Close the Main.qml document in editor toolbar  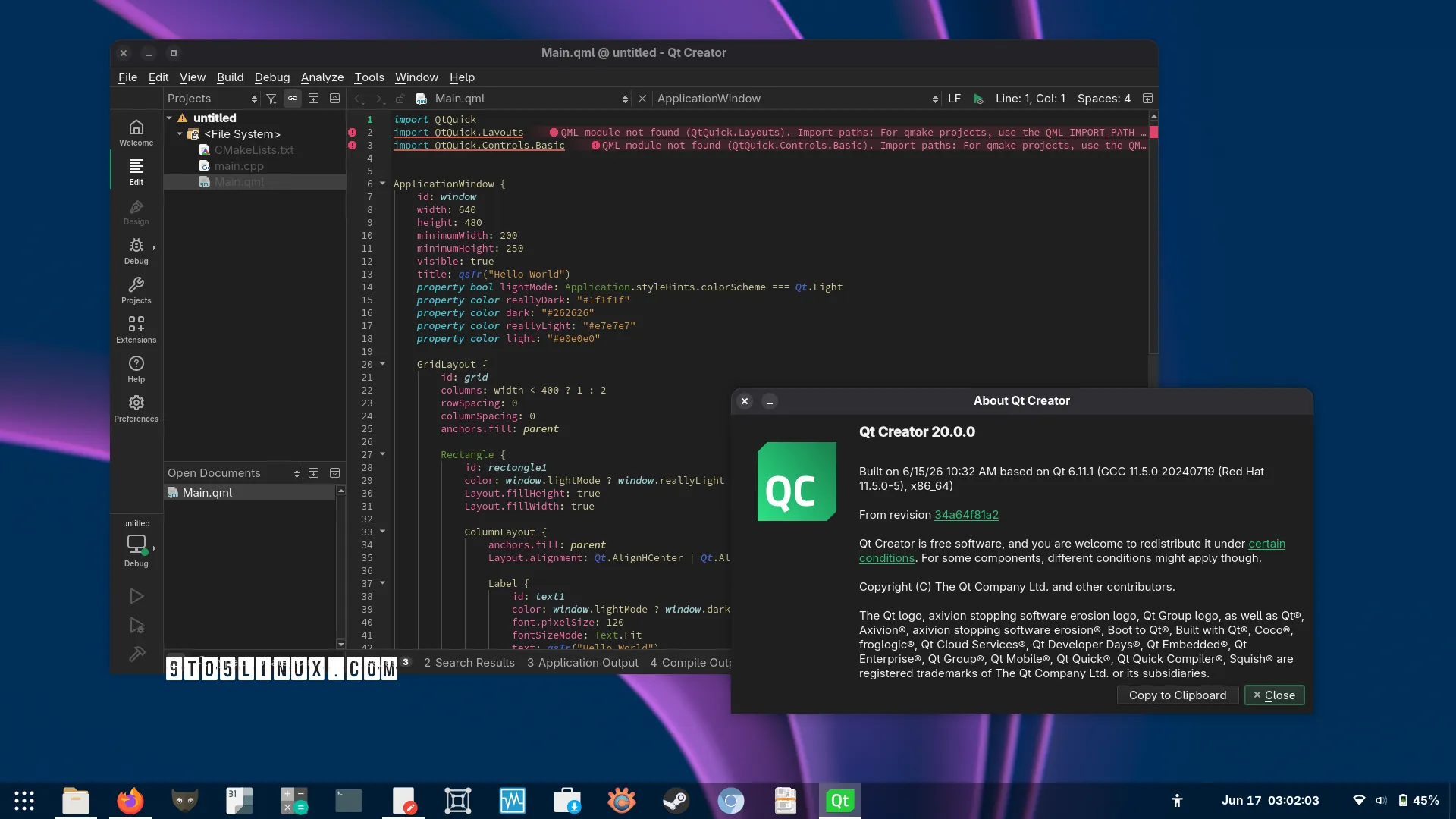pyautogui.click(x=642, y=99)
